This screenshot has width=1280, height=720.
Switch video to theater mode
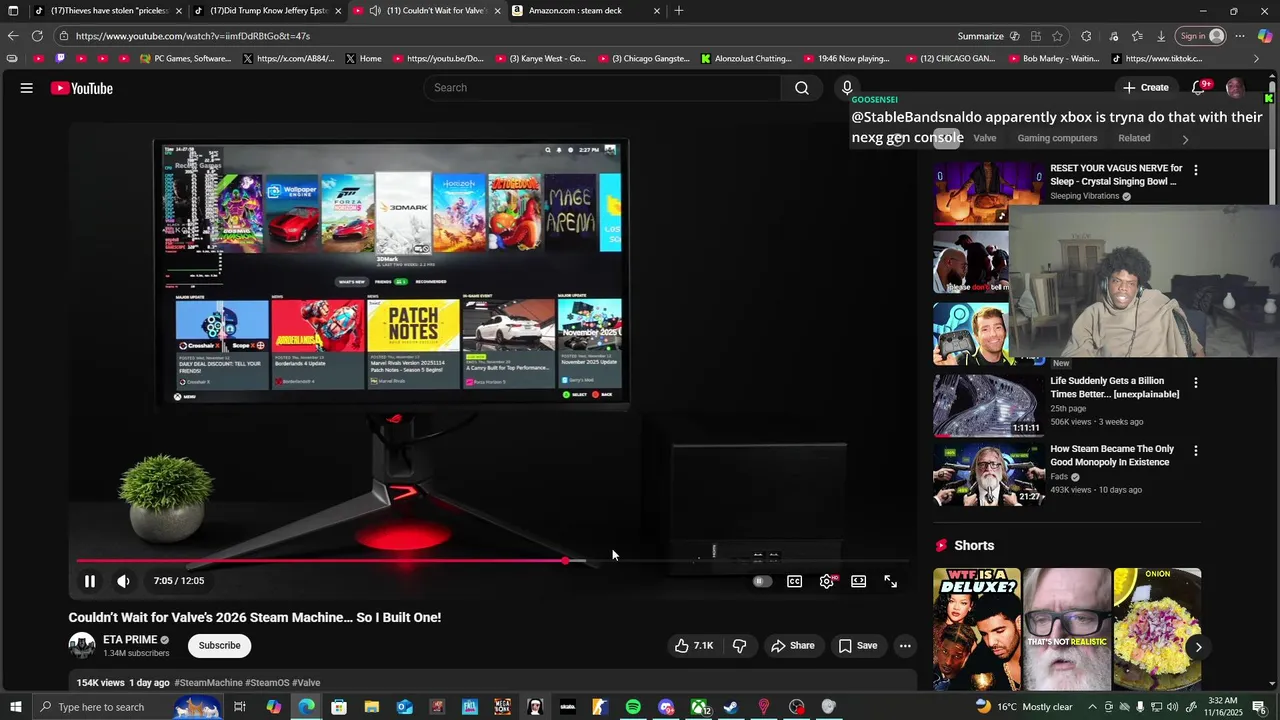point(858,581)
